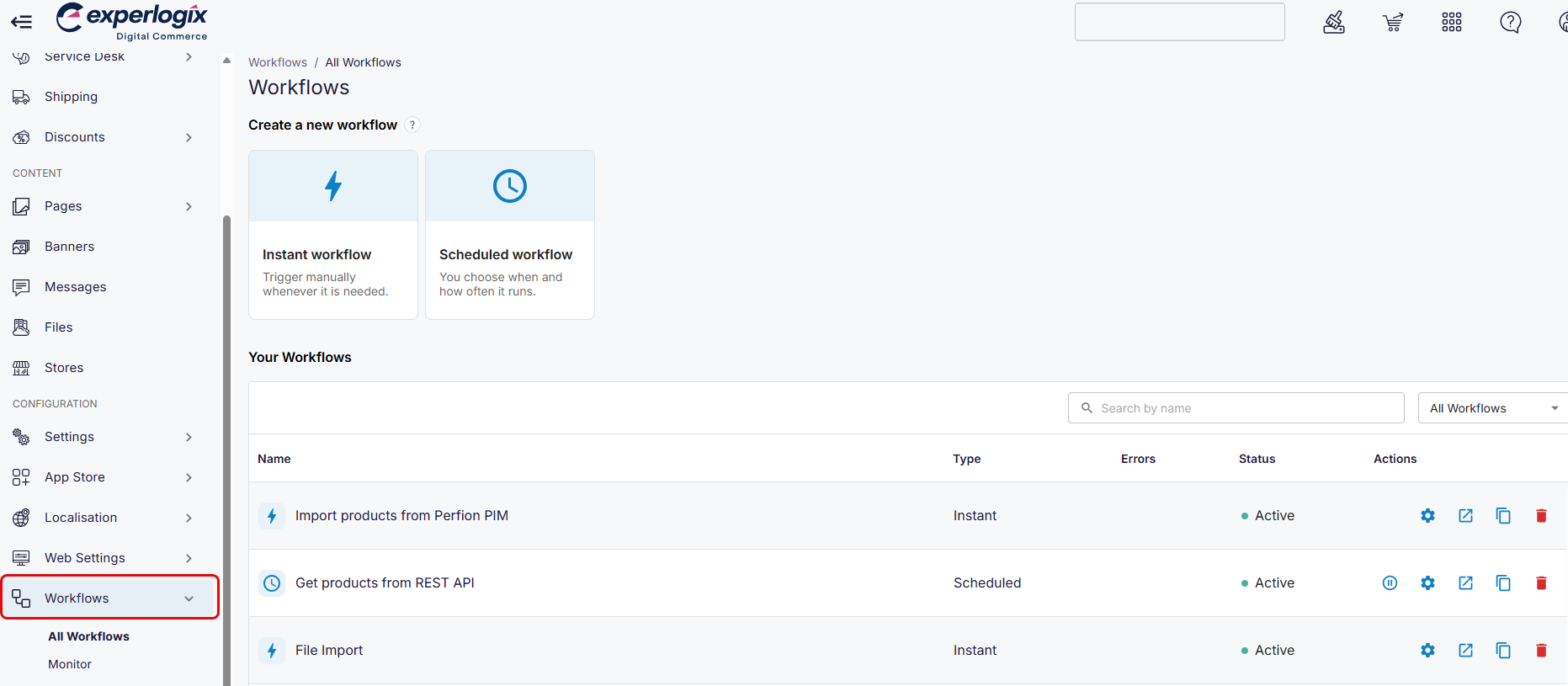The width and height of the screenshot is (1568, 686).
Task: Click the lightning bolt icon on Instant workflow card
Action: 333,186
